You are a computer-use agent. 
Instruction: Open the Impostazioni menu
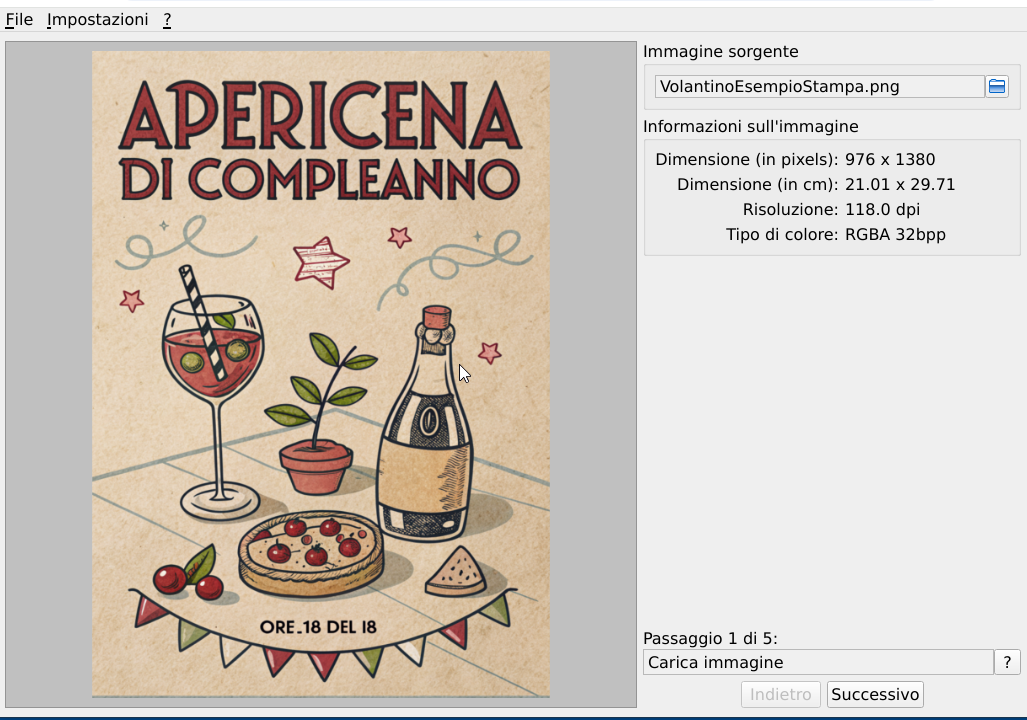97,20
